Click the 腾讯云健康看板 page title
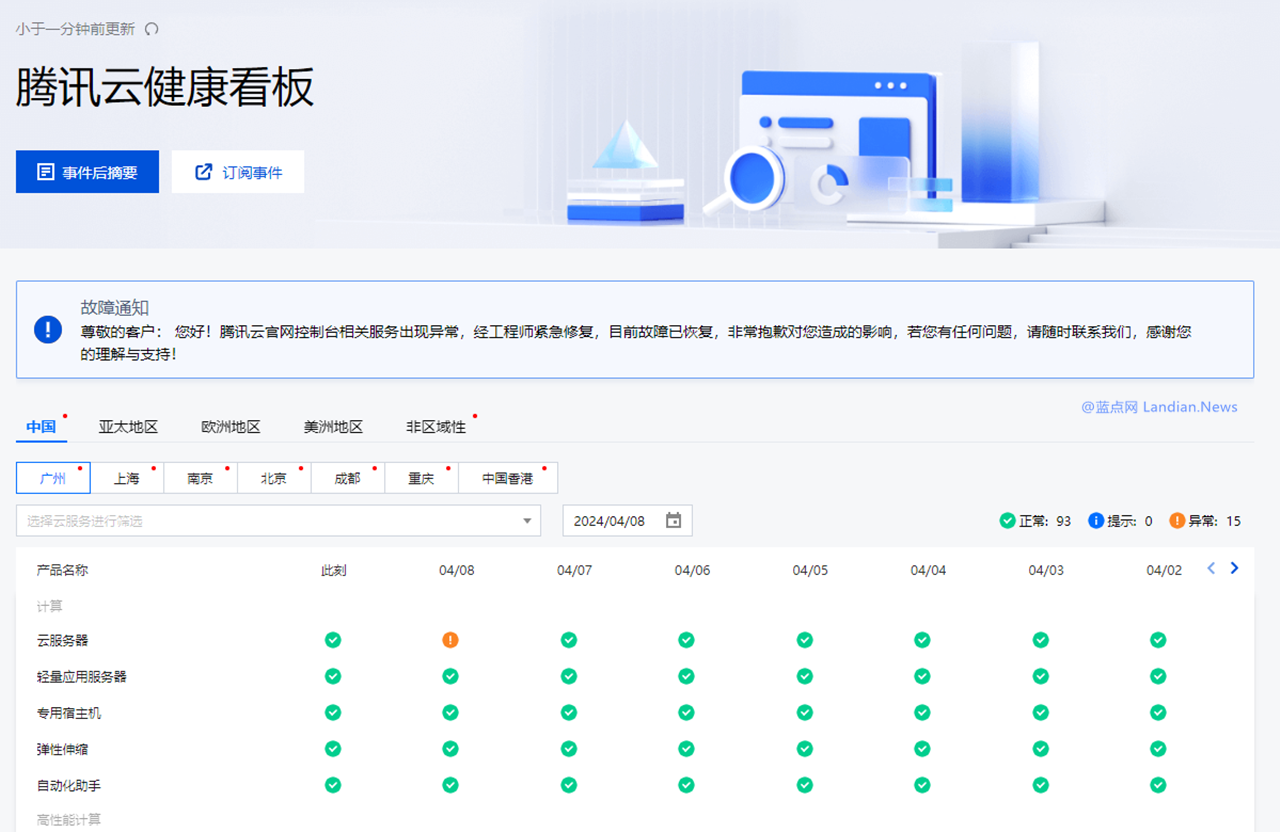 165,88
